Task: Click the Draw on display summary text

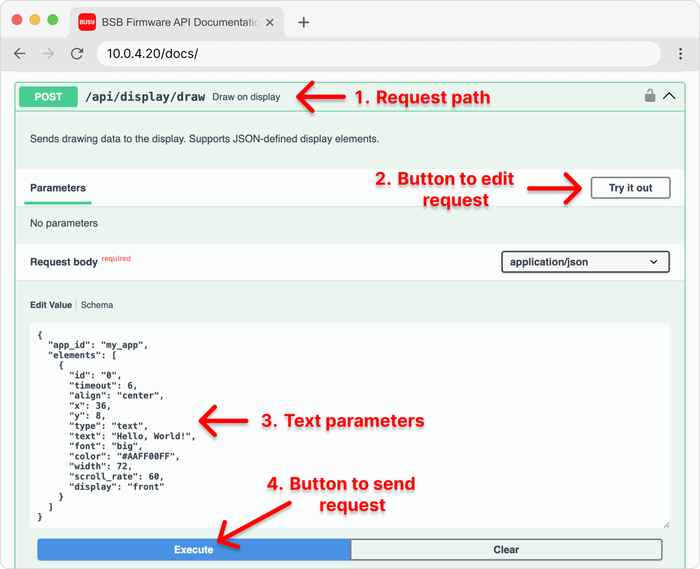Action: [x=246, y=97]
